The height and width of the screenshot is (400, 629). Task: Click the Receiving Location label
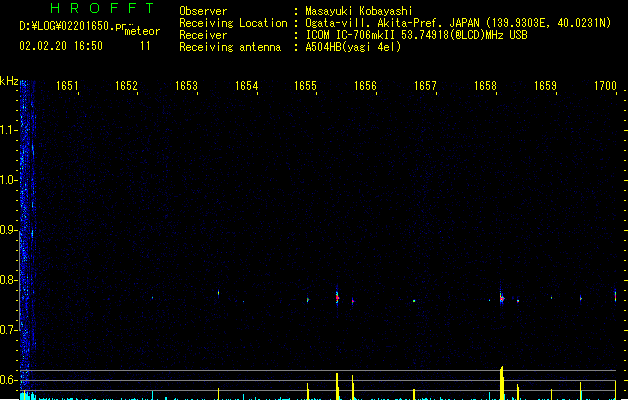click(233, 23)
